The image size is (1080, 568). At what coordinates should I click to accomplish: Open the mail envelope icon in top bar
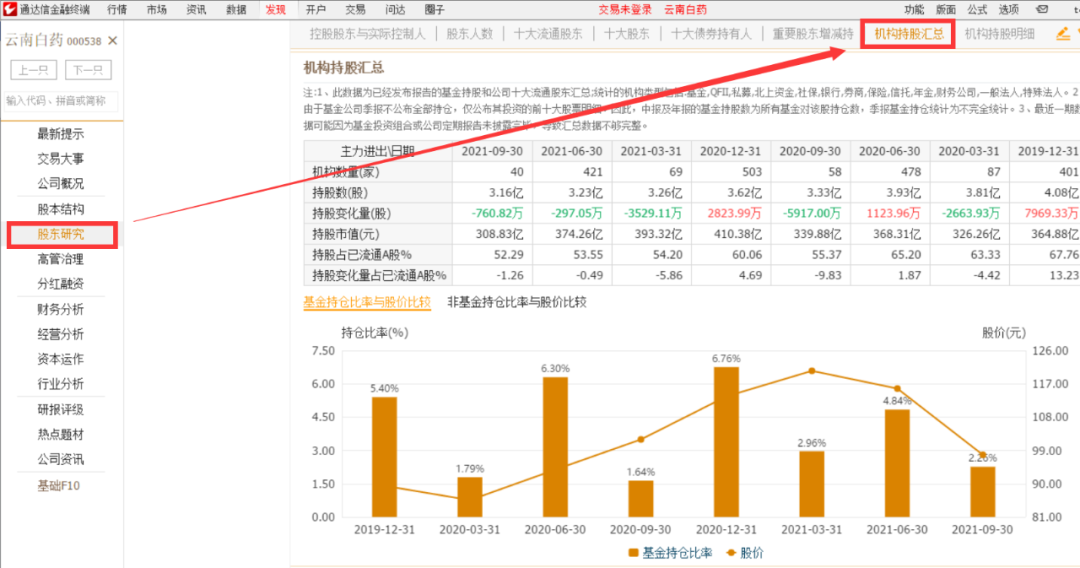tap(1042, 10)
